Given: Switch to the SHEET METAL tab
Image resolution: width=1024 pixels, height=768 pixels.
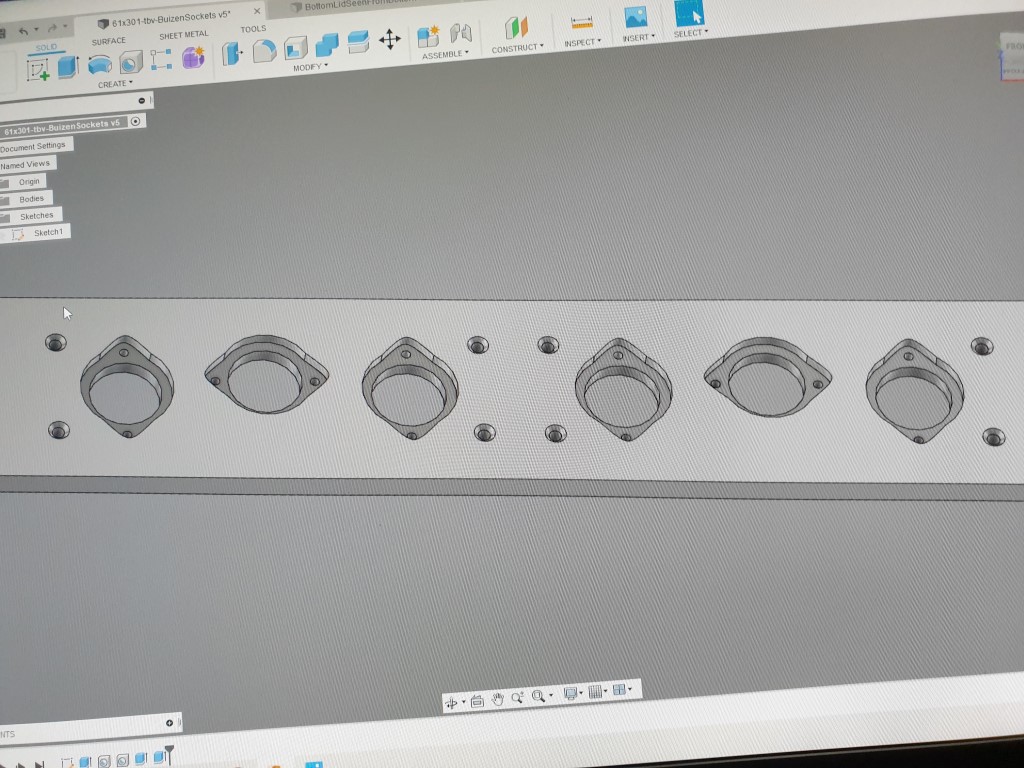Looking at the screenshot, I should tap(184, 35).
